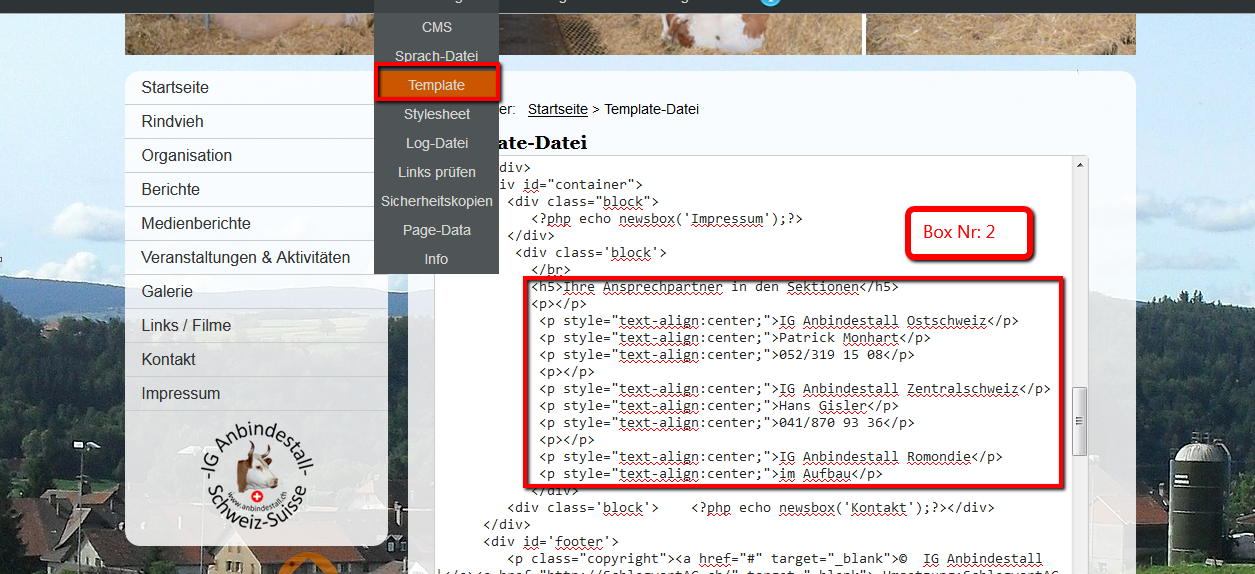Choose Page-Data in the menu
This screenshot has width=1255, height=574.
(437, 230)
